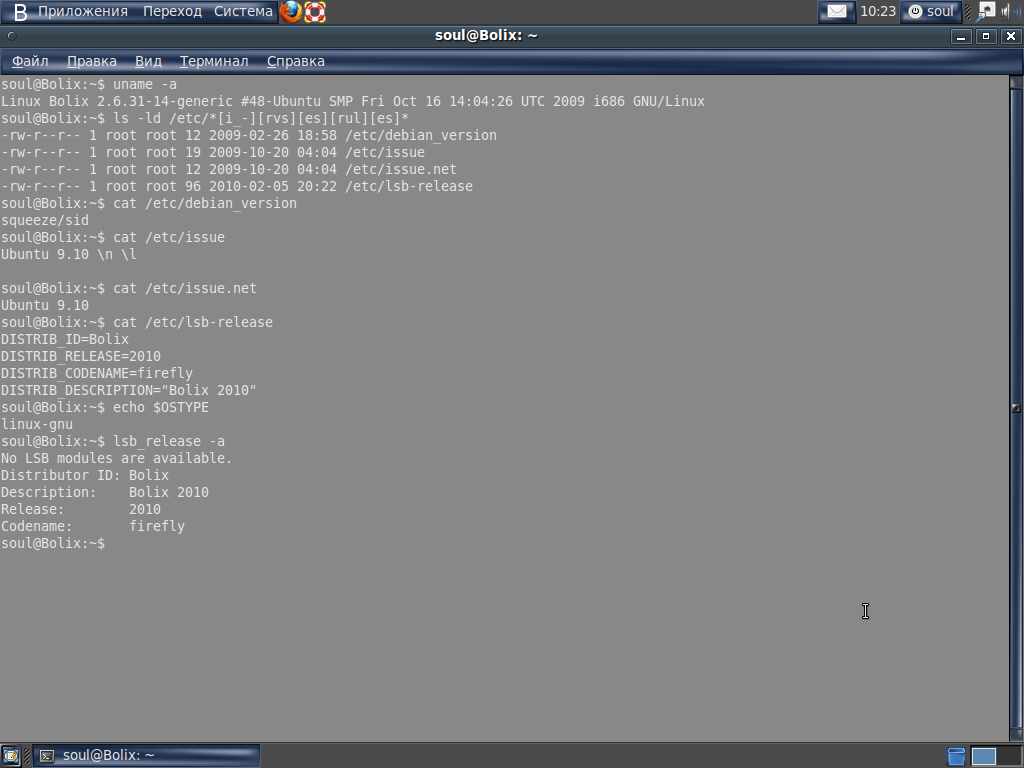The image size is (1024, 768).
Task: Open the 'soul' user session button
Action: pos(931,12)
